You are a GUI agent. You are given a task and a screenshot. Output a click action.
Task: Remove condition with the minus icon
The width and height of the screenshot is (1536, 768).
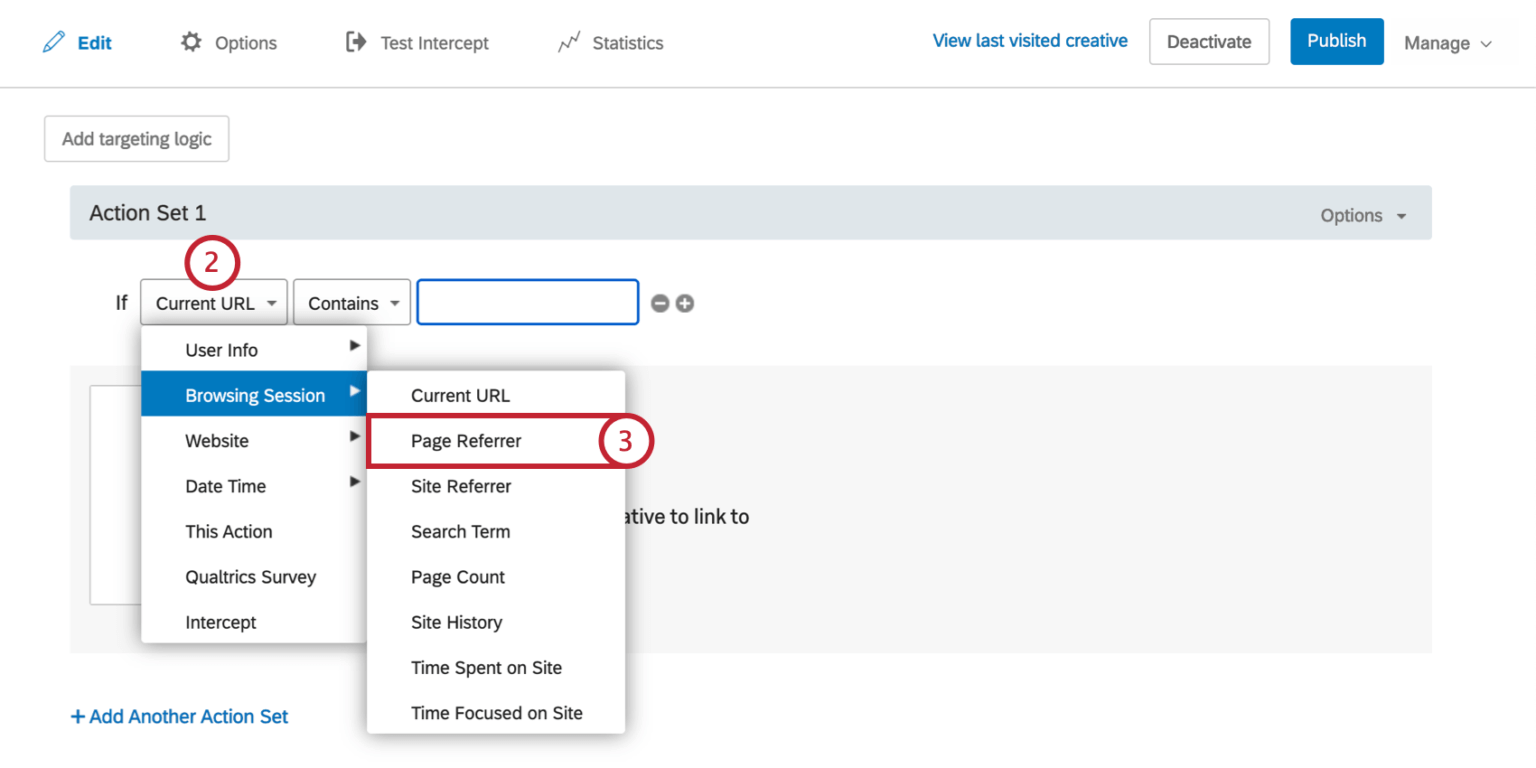pos(660,303)
